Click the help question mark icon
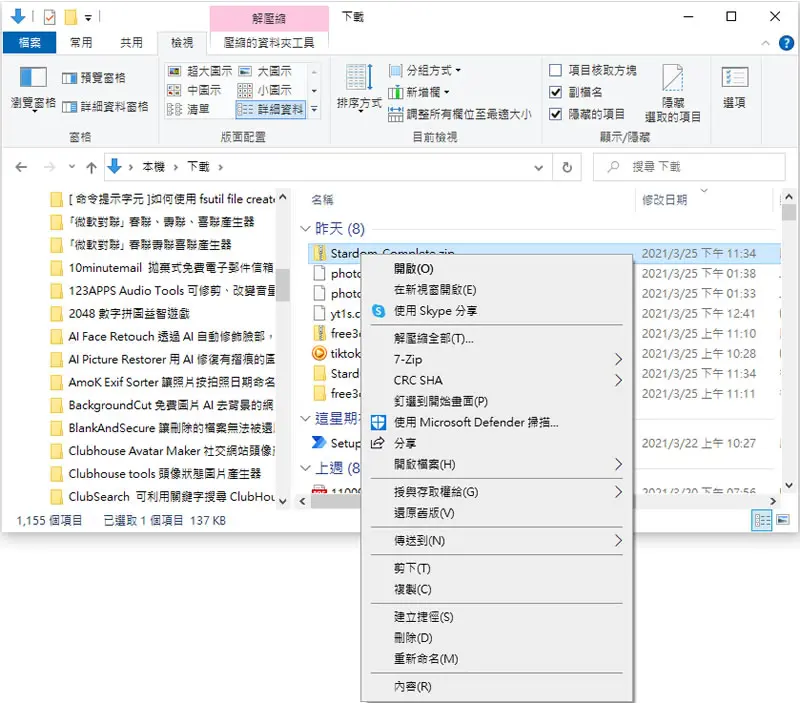800x703 pixels. pyautogui.click(x=786, y=43)
